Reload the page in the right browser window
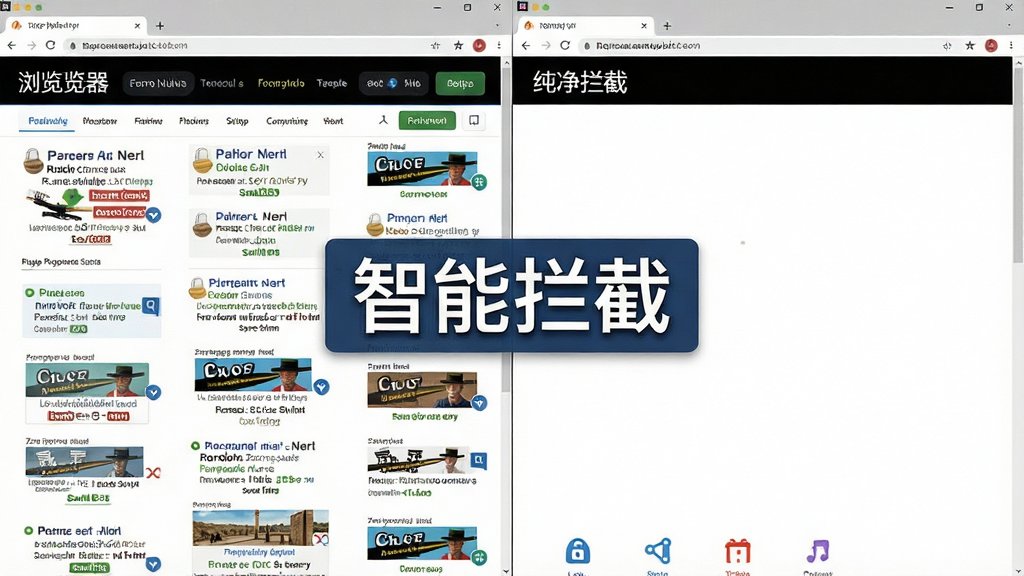The height and width of the screenshot is (576, 1024). (565, 46)
